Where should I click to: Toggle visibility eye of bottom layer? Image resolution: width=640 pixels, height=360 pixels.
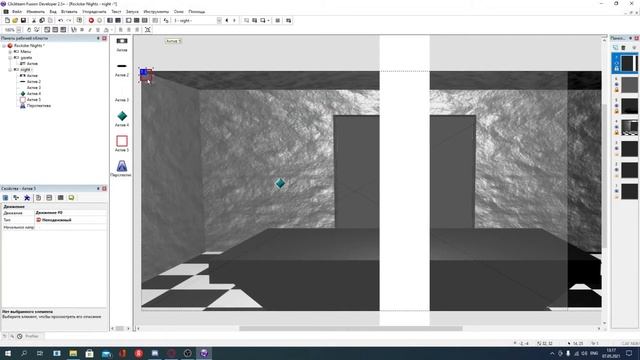pos(616,191)
